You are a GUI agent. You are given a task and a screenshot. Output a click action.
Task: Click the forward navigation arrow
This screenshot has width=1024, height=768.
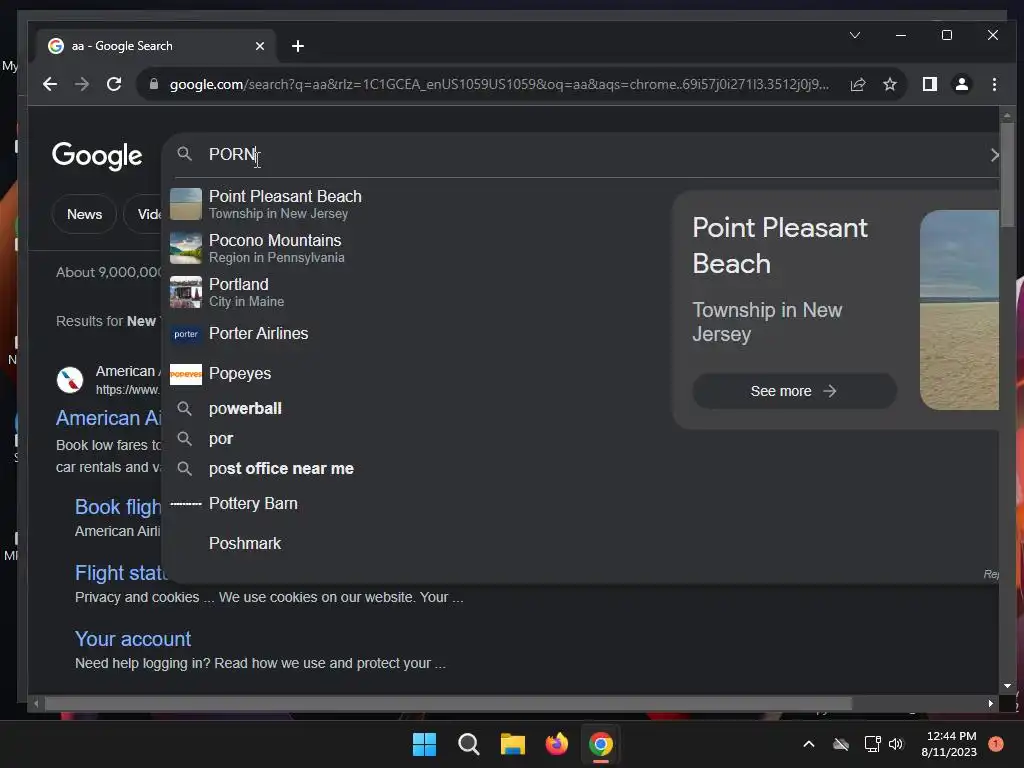tap(82, 84)
